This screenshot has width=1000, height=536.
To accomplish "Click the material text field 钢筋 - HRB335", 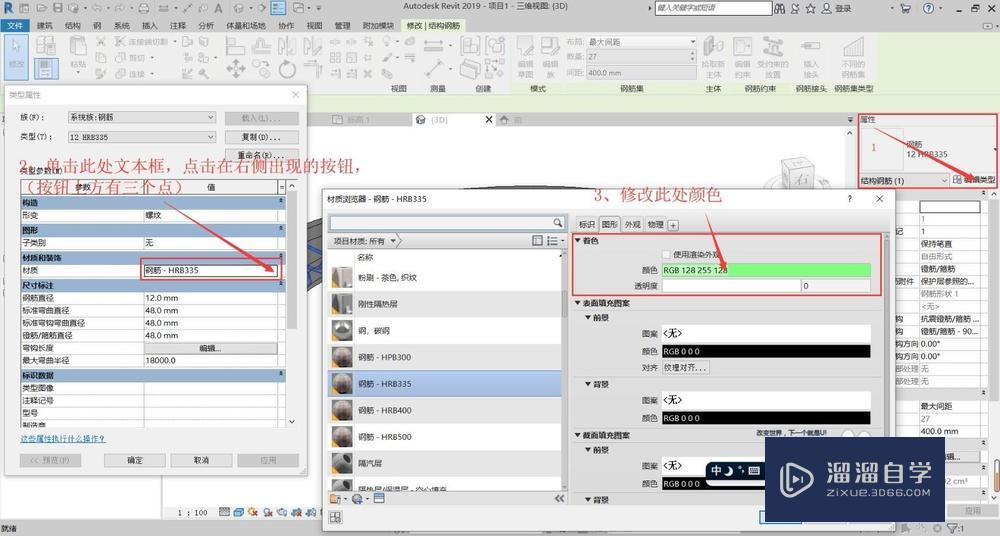I will tap(211, 271).
